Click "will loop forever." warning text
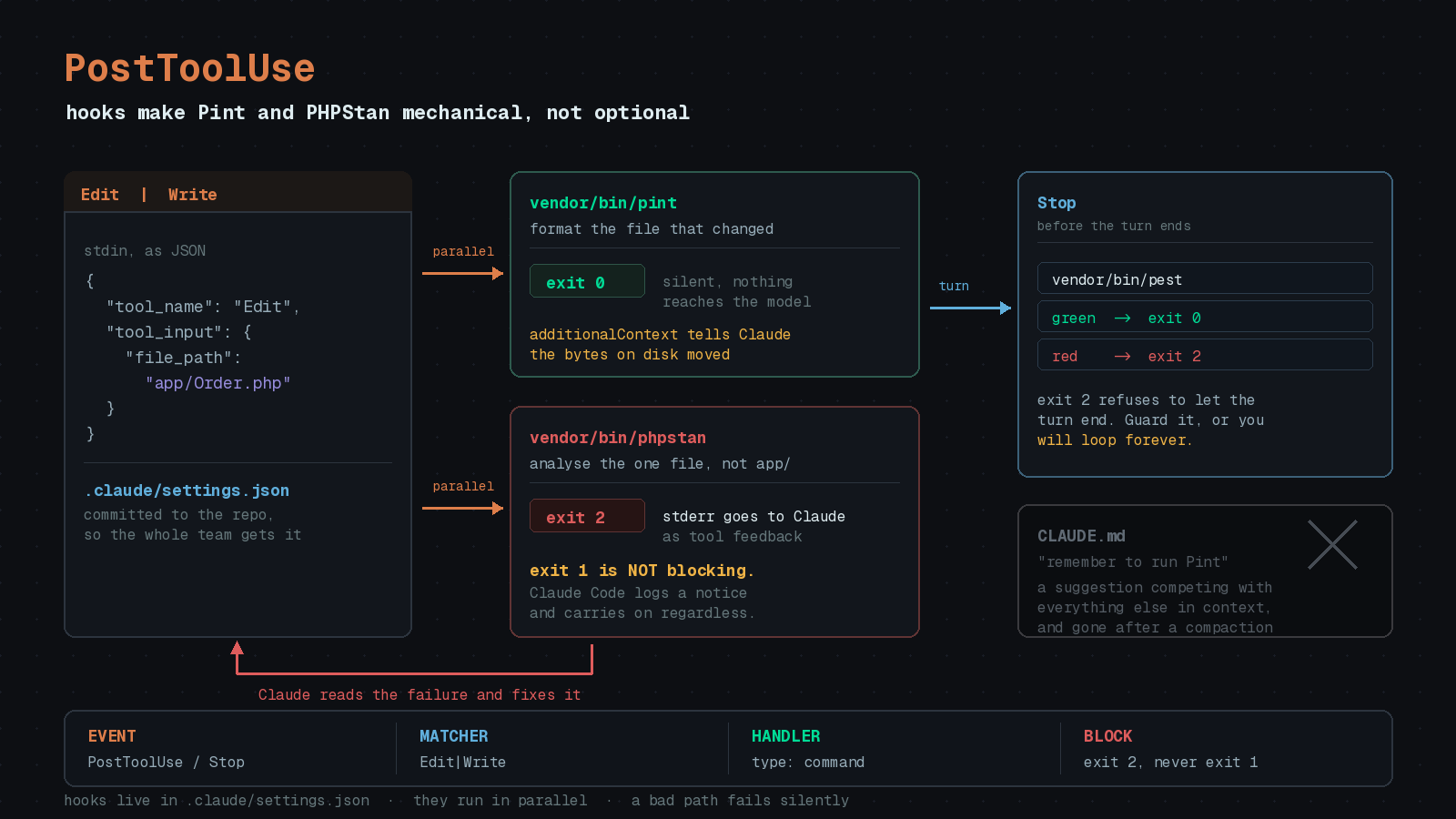The height and width of the screenshot is (819, 1456). [1114, 440]
